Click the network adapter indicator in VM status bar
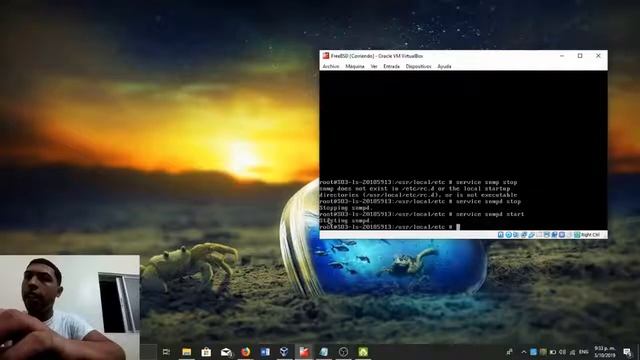 click(524, 235)
